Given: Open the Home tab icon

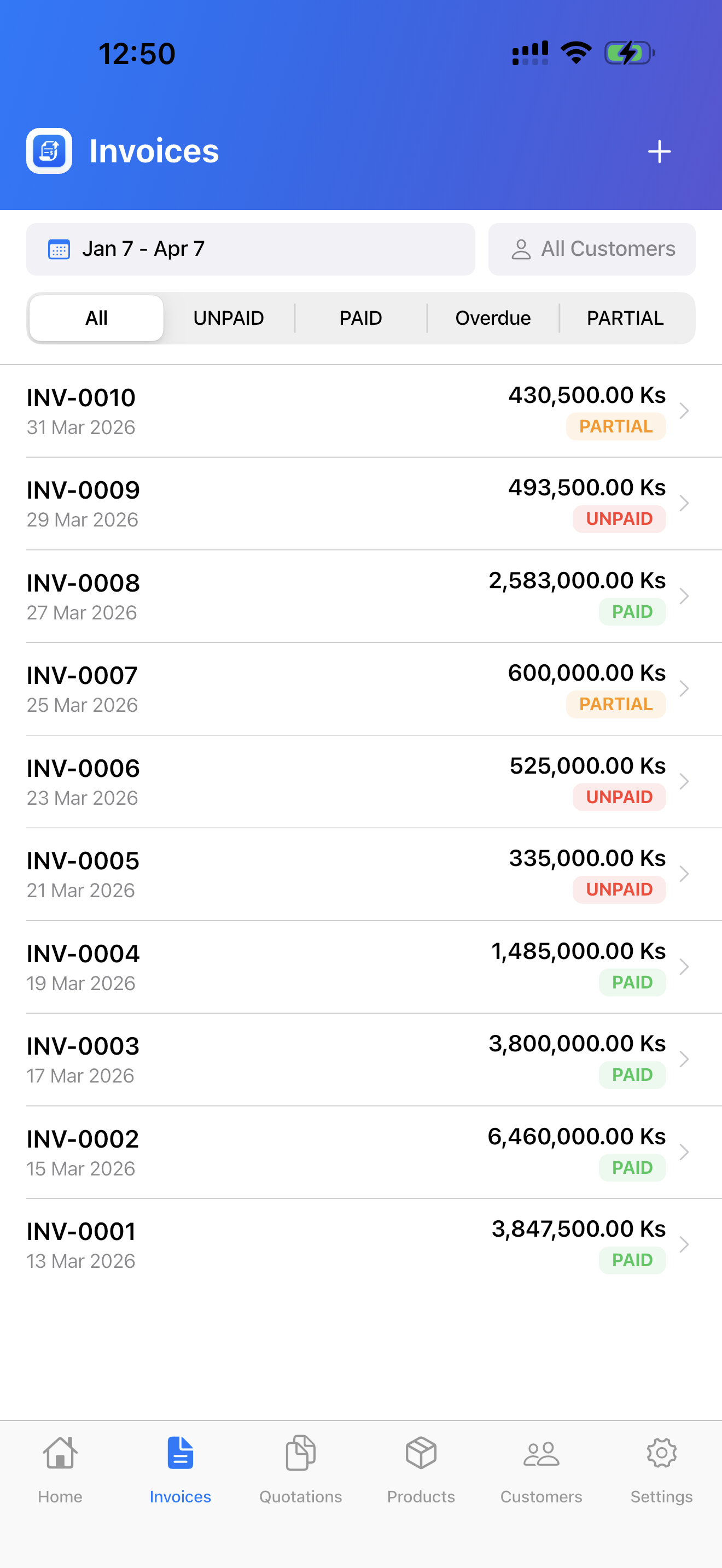Looking at the screenshot, I should click(x=60, y=1453).
